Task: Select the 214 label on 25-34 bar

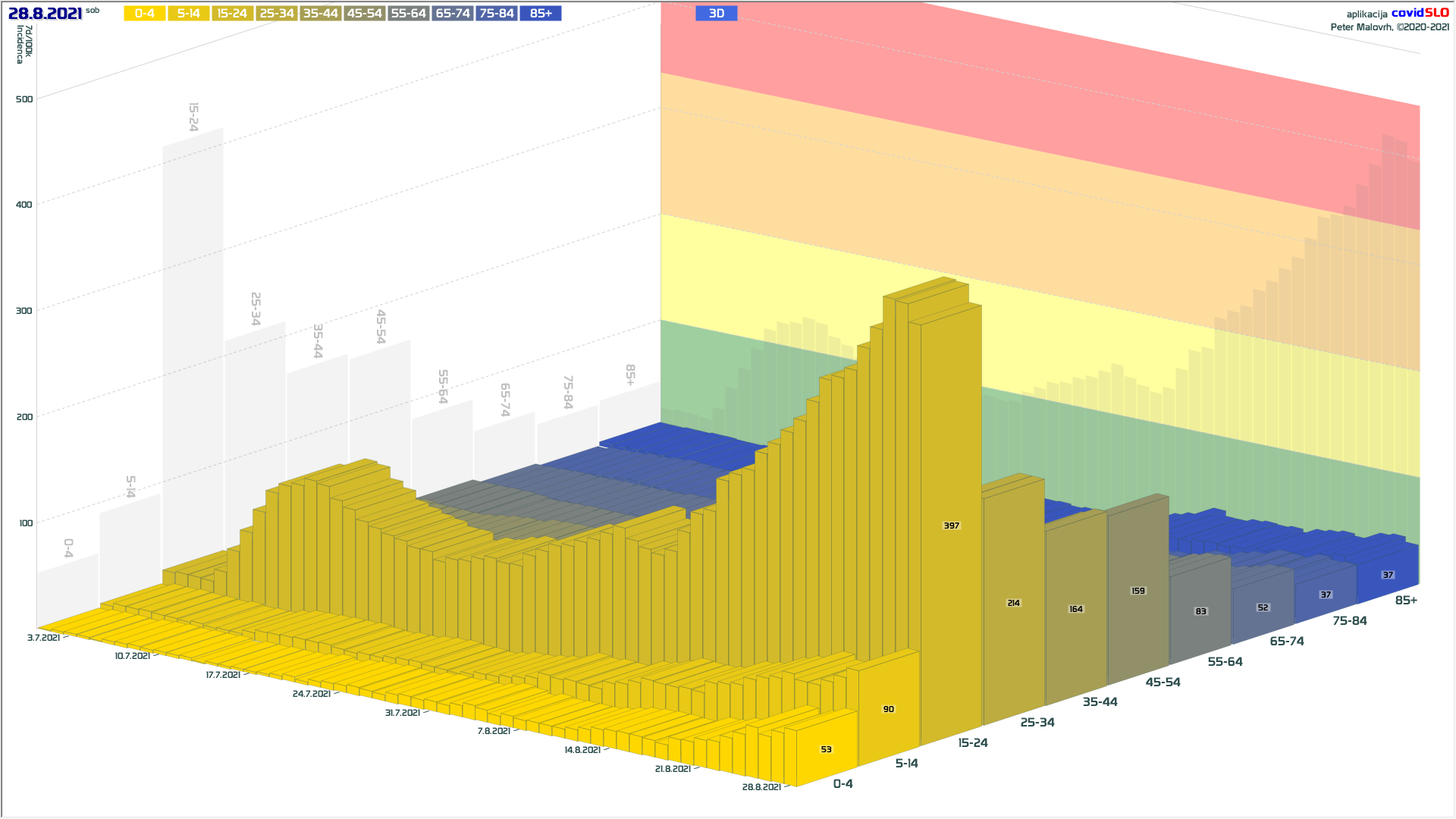Action: [x=1013, y=603]
